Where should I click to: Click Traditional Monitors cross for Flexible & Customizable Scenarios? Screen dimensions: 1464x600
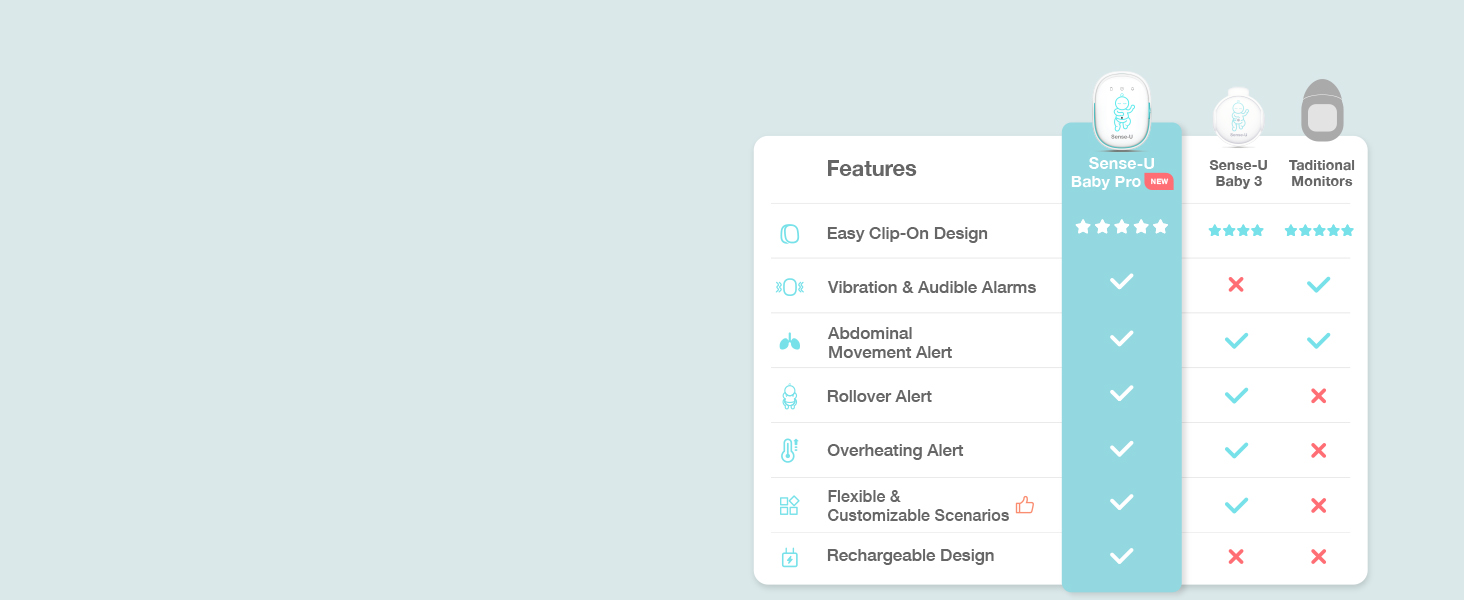pyautogui.click(x=1319, y=506)
